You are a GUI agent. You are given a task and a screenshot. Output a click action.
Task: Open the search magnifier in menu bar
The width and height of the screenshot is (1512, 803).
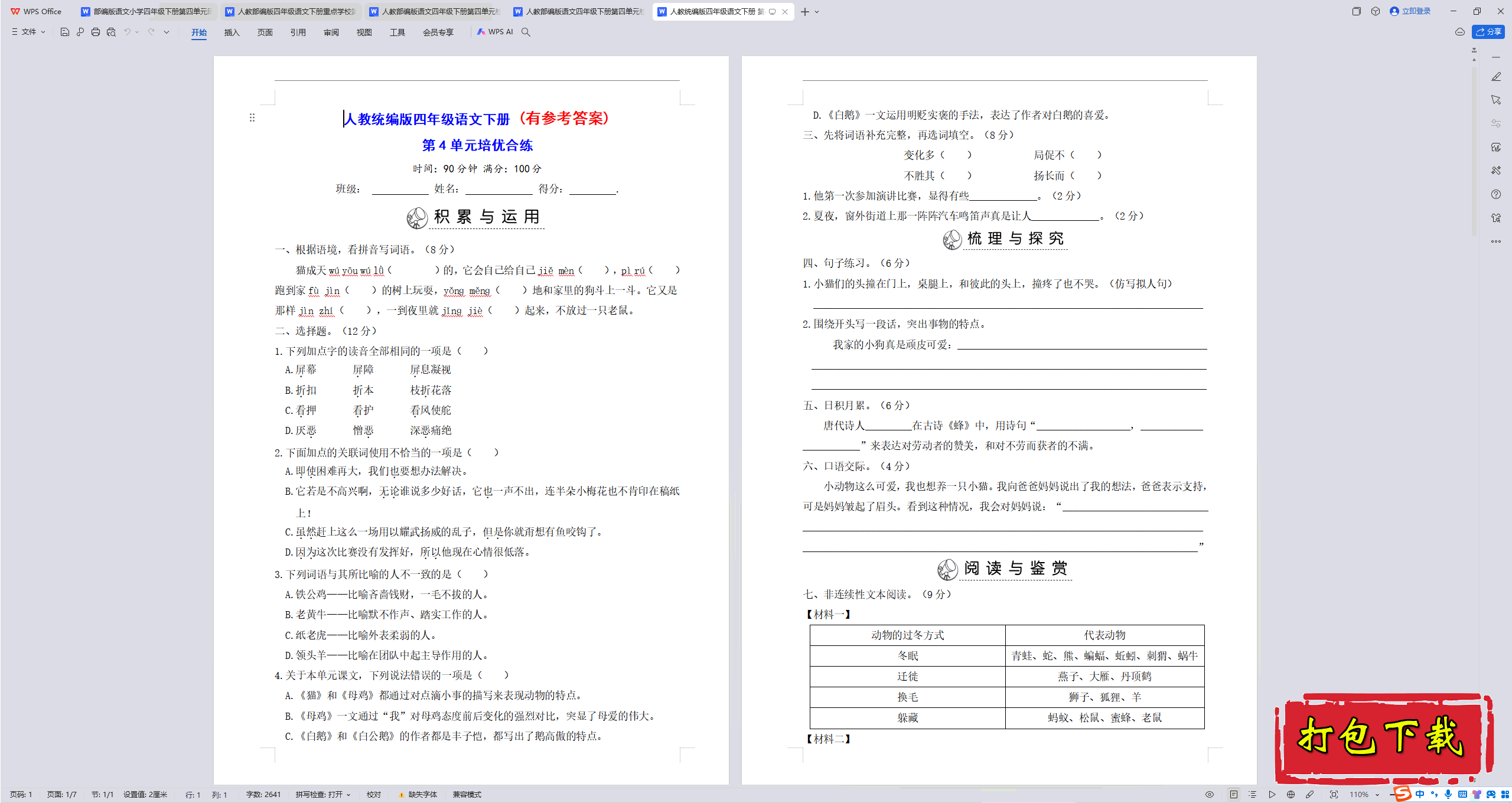526,32
